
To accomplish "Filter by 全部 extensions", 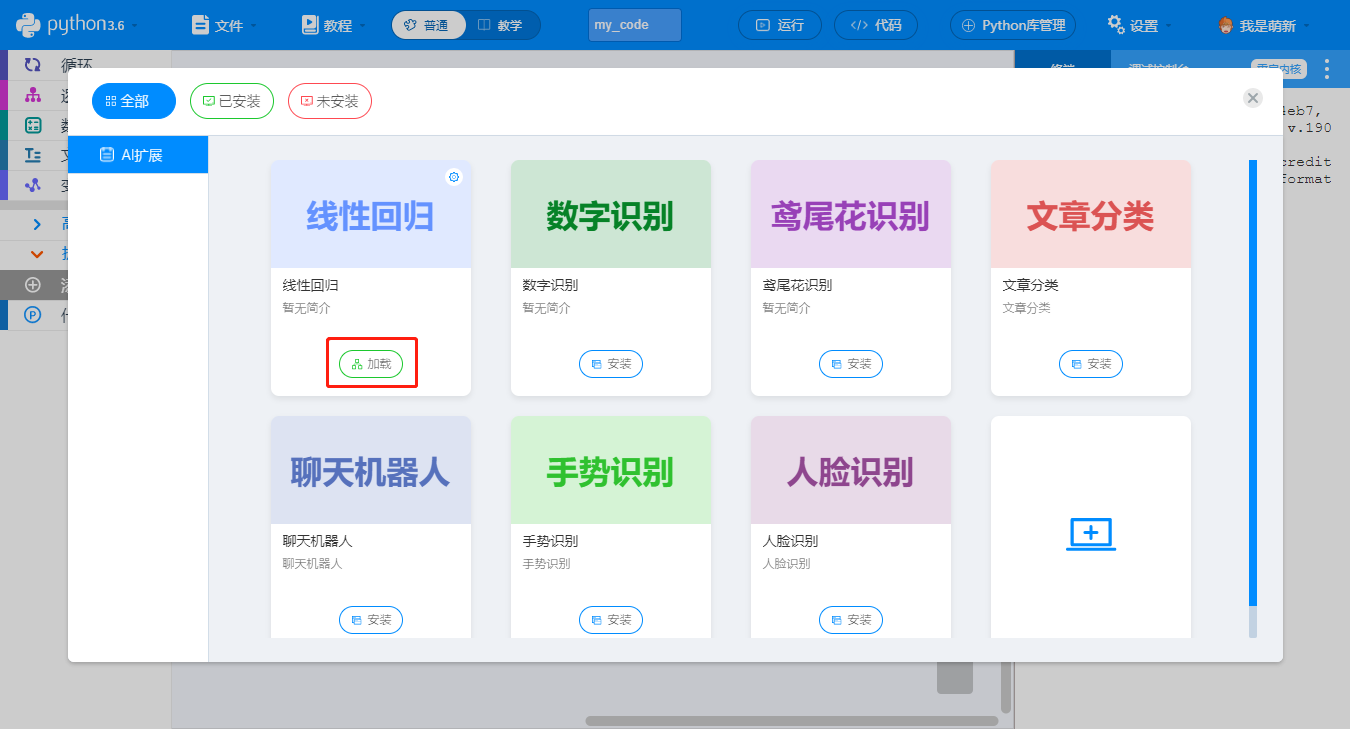I will [x=134, y=101].
